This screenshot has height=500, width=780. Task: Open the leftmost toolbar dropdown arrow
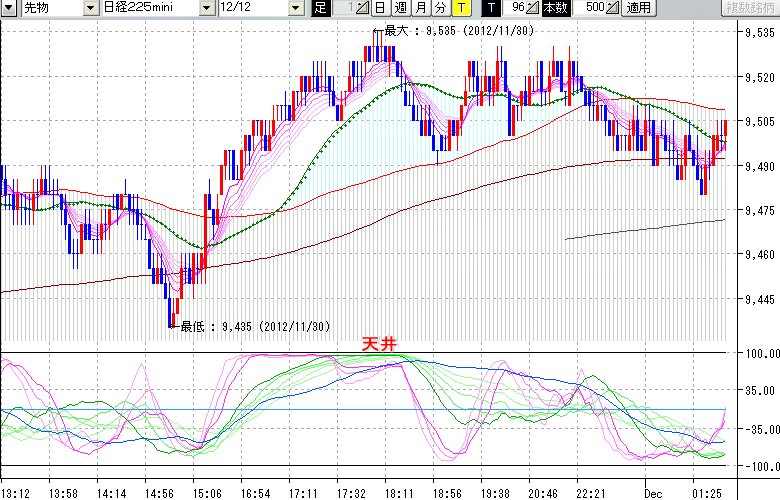[8, 8]
